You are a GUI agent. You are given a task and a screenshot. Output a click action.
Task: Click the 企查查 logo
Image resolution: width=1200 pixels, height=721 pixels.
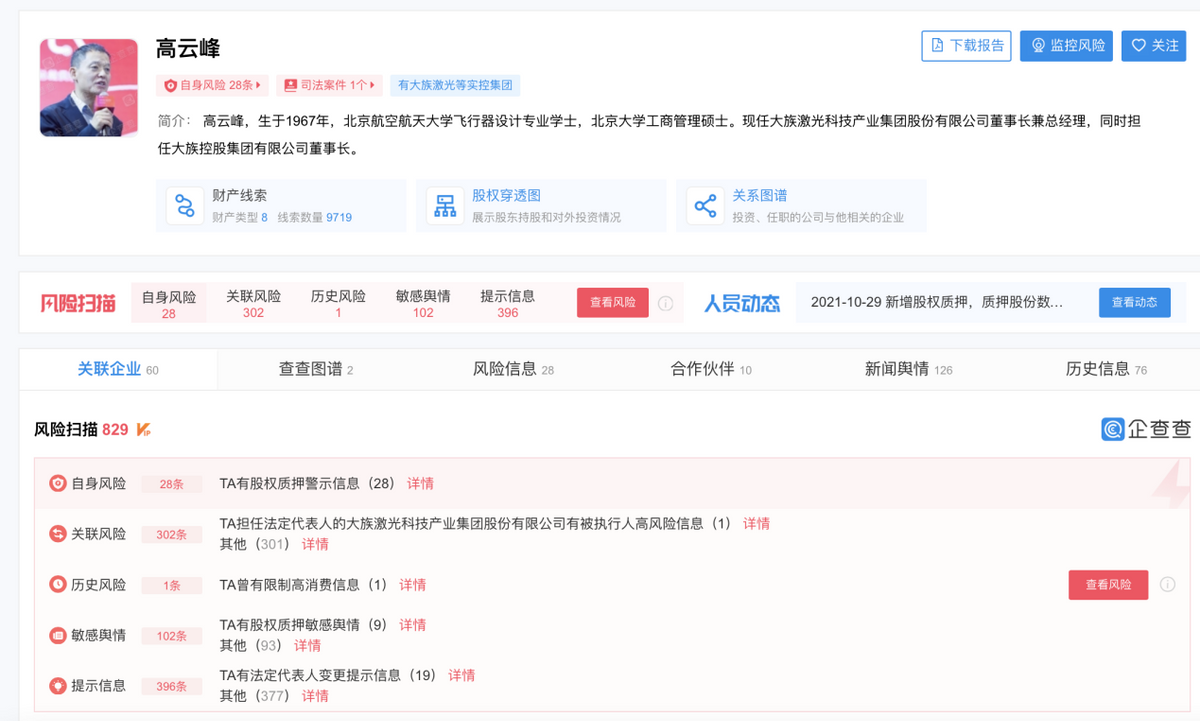coord(1146,429)
